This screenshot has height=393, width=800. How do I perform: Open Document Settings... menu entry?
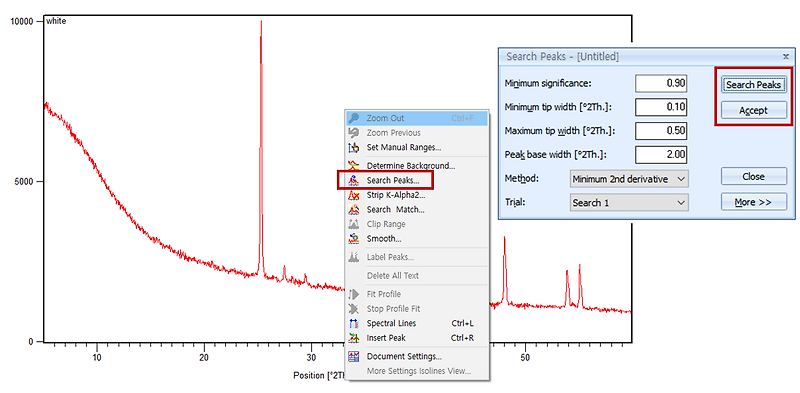pos(417,356)
